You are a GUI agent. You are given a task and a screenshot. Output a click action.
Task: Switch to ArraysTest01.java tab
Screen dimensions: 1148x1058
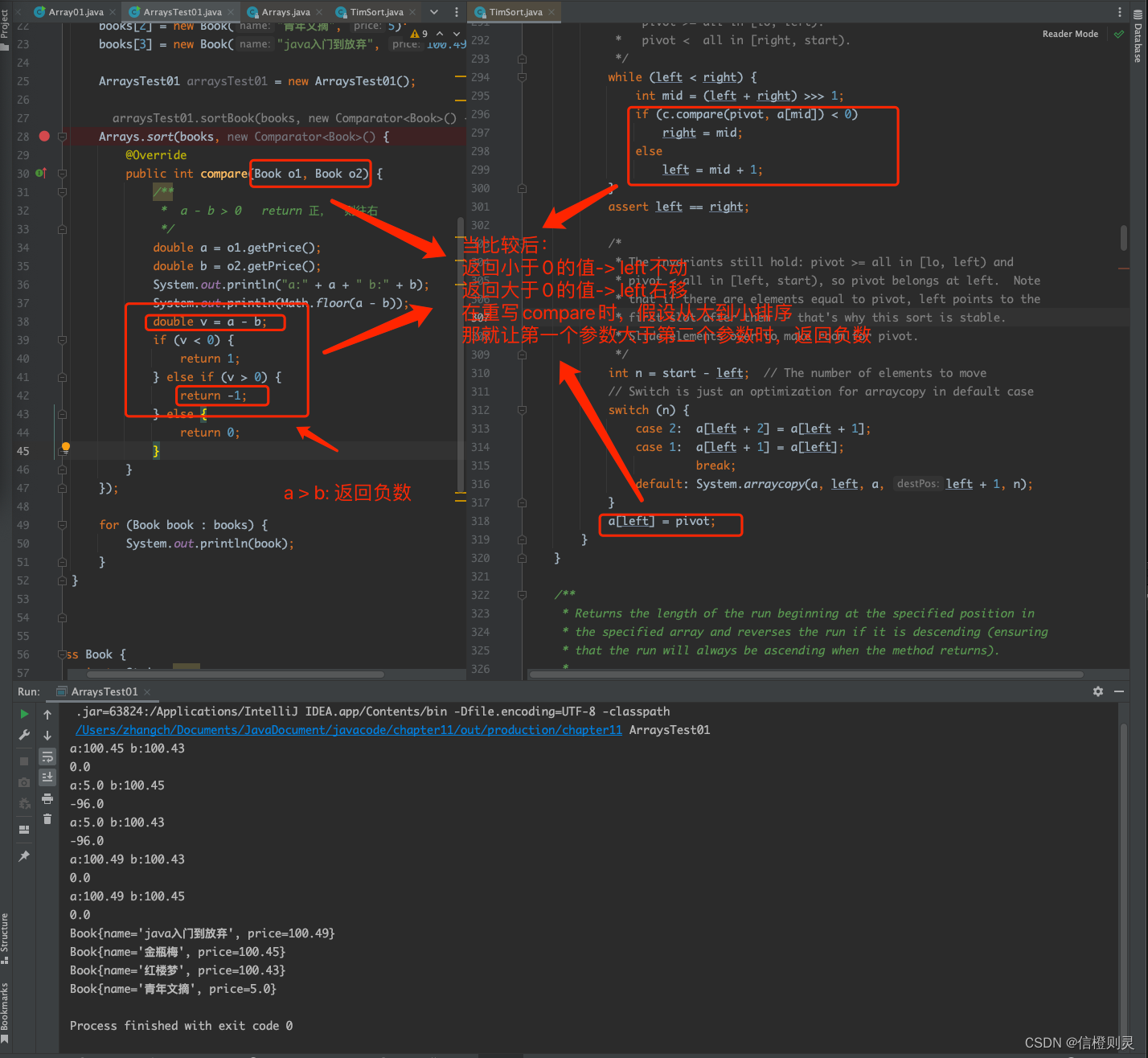[x=182, y=12]
